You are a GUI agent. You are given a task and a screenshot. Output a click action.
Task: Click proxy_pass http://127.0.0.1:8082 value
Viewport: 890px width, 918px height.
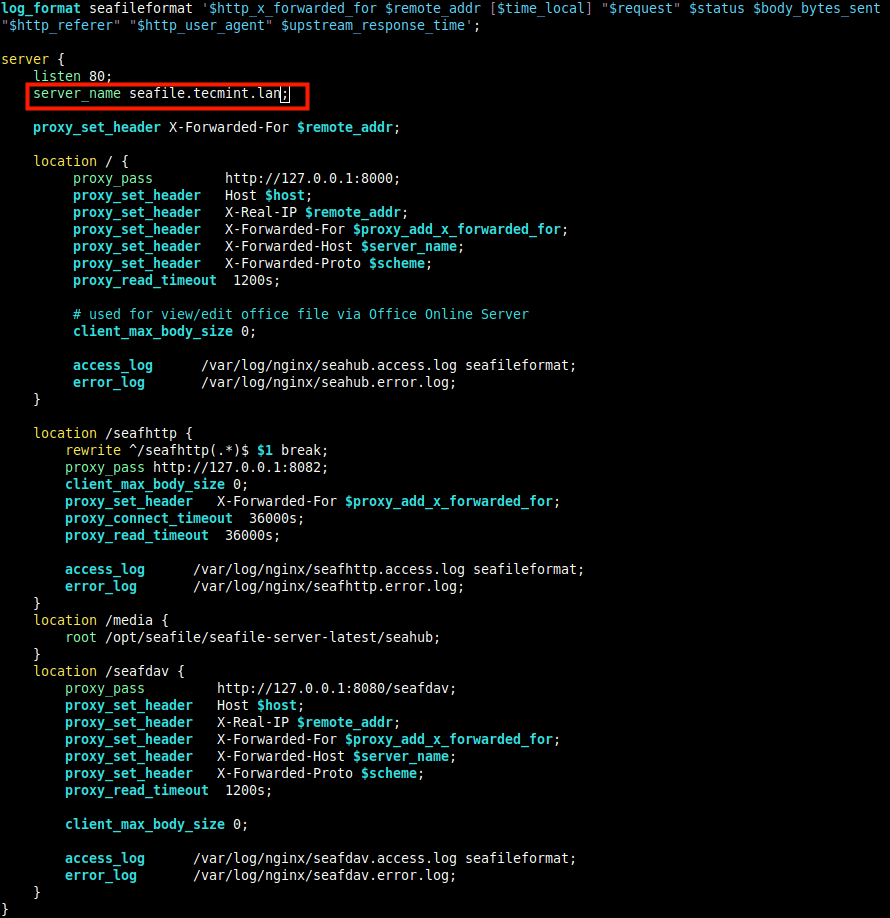point(241,468)
